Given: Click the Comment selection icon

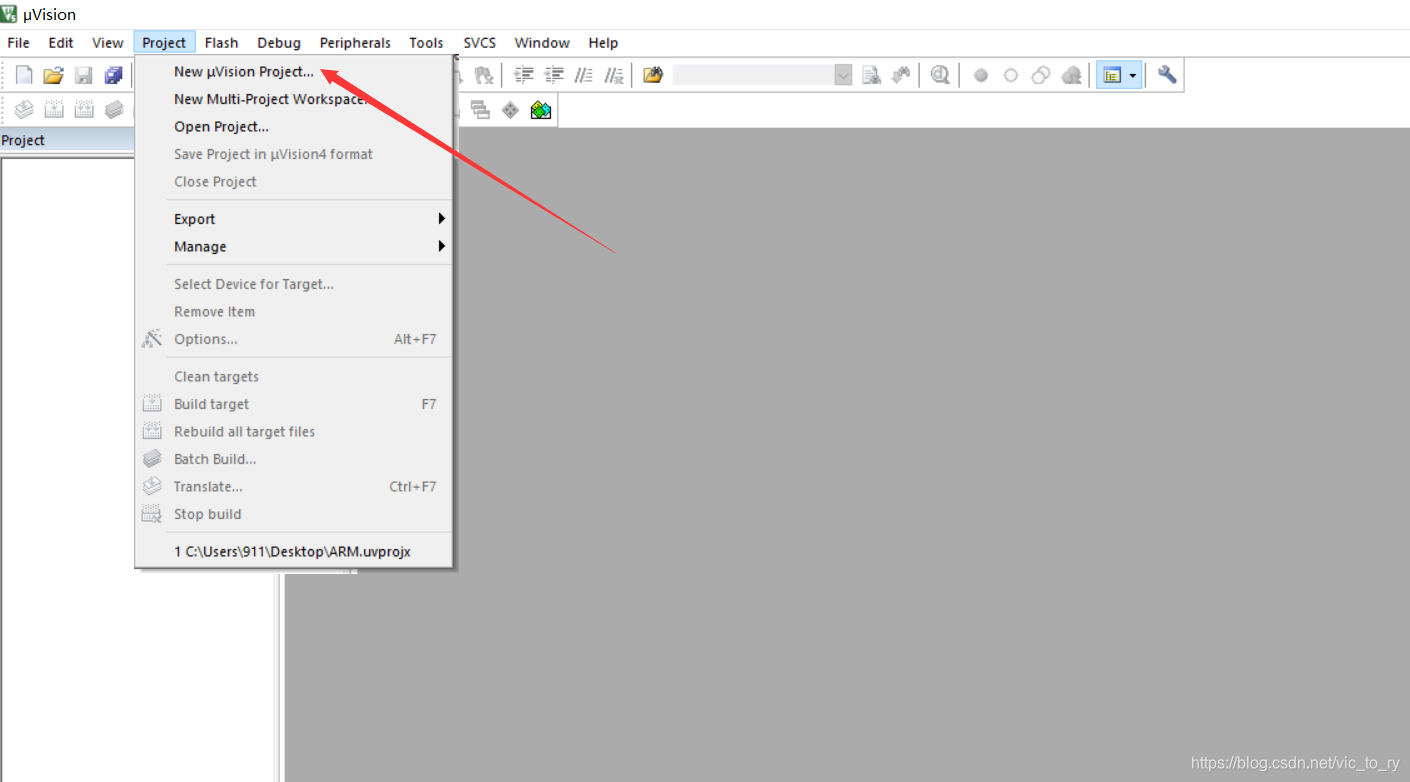Looking at the screenshot, I should pyautogui.click(x=584, y=75).
